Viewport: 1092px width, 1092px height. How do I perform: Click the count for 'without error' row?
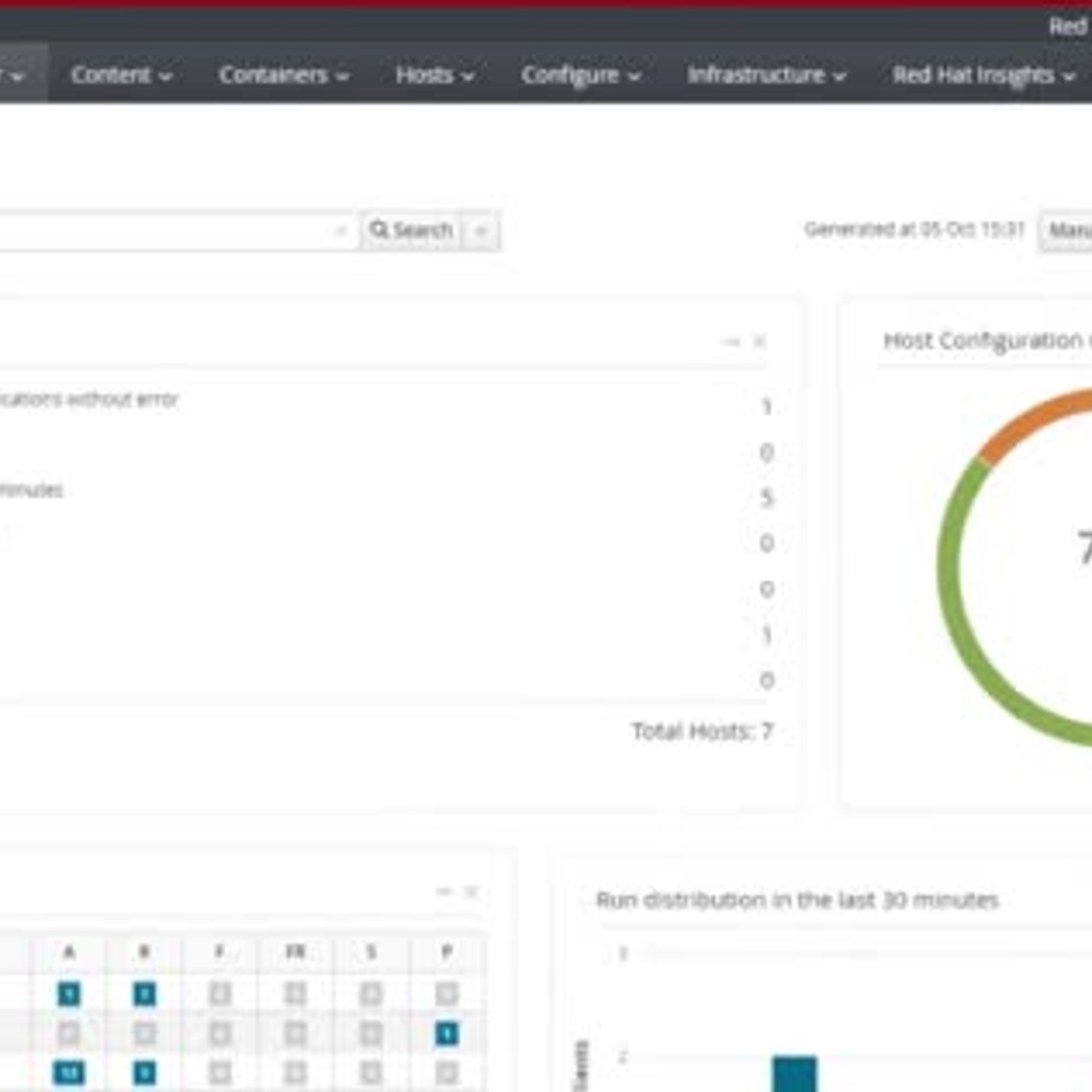tap(767, 406)
